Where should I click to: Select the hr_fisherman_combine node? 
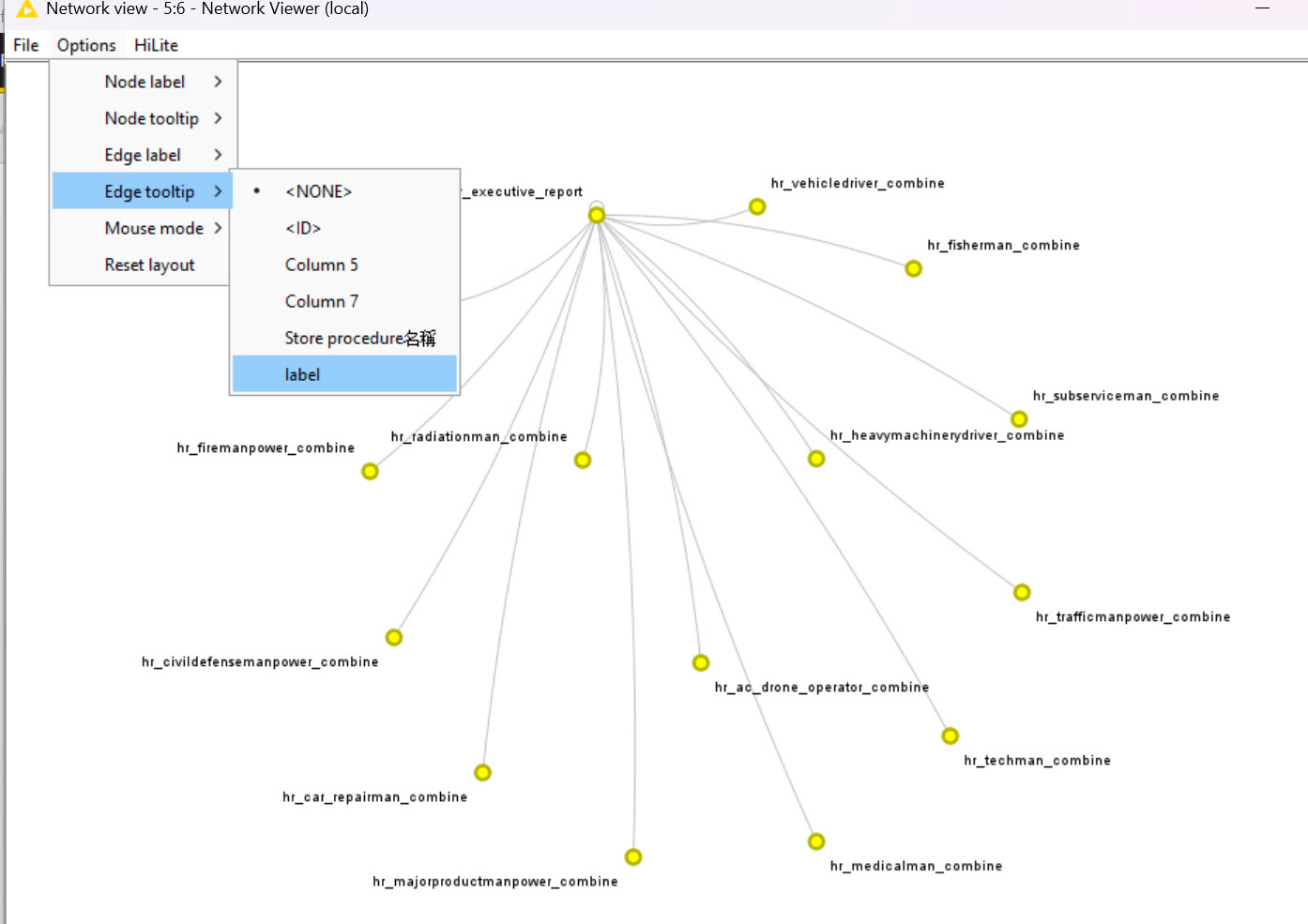point(913,268)
